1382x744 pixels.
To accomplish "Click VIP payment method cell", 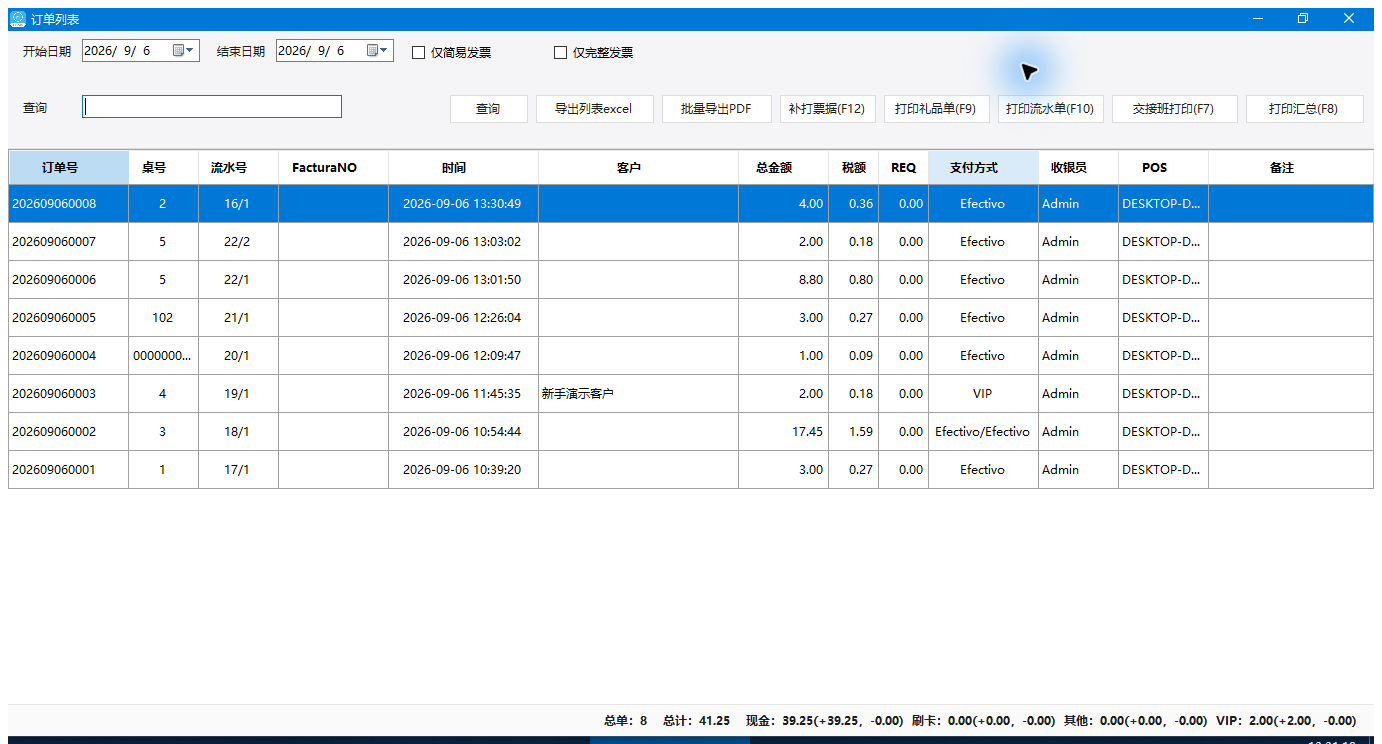I will coord(984,393).
